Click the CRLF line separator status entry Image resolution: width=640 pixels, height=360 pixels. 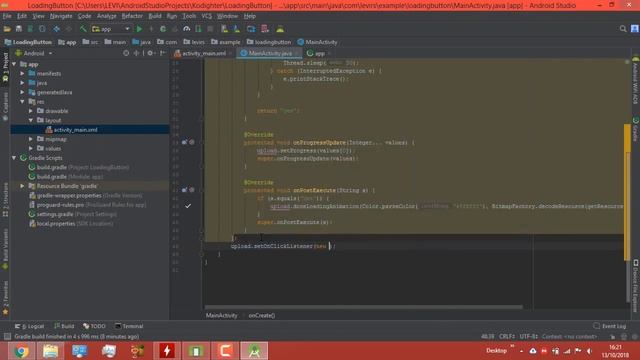(507, 337)
